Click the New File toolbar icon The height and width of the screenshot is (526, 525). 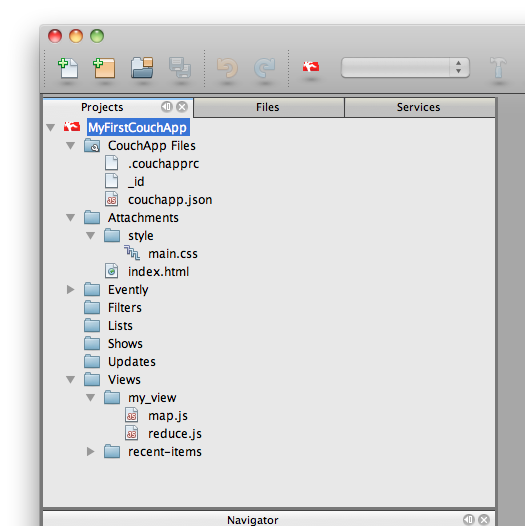pos(68,68)
